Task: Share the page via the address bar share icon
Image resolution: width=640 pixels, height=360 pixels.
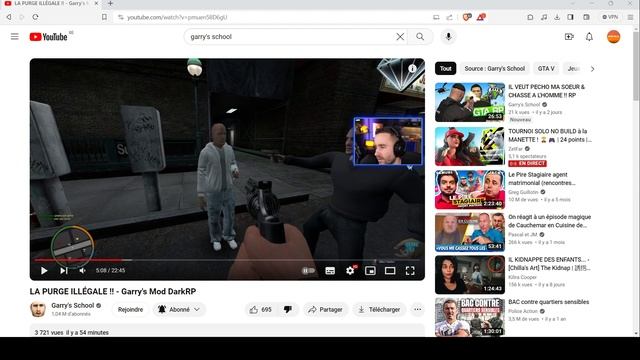Action: [x=449, y=17]
